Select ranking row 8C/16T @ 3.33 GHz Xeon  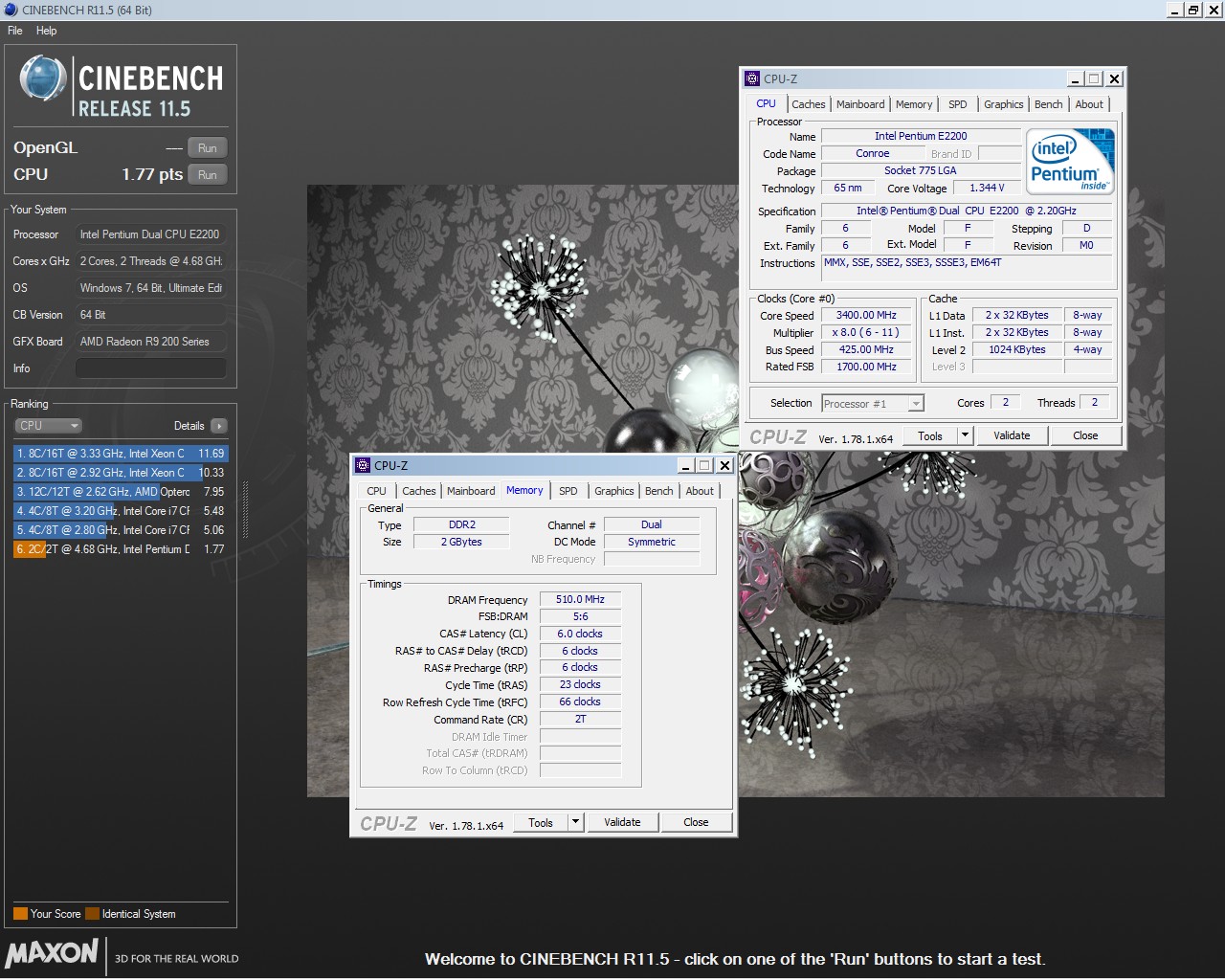tap(121, 454)
